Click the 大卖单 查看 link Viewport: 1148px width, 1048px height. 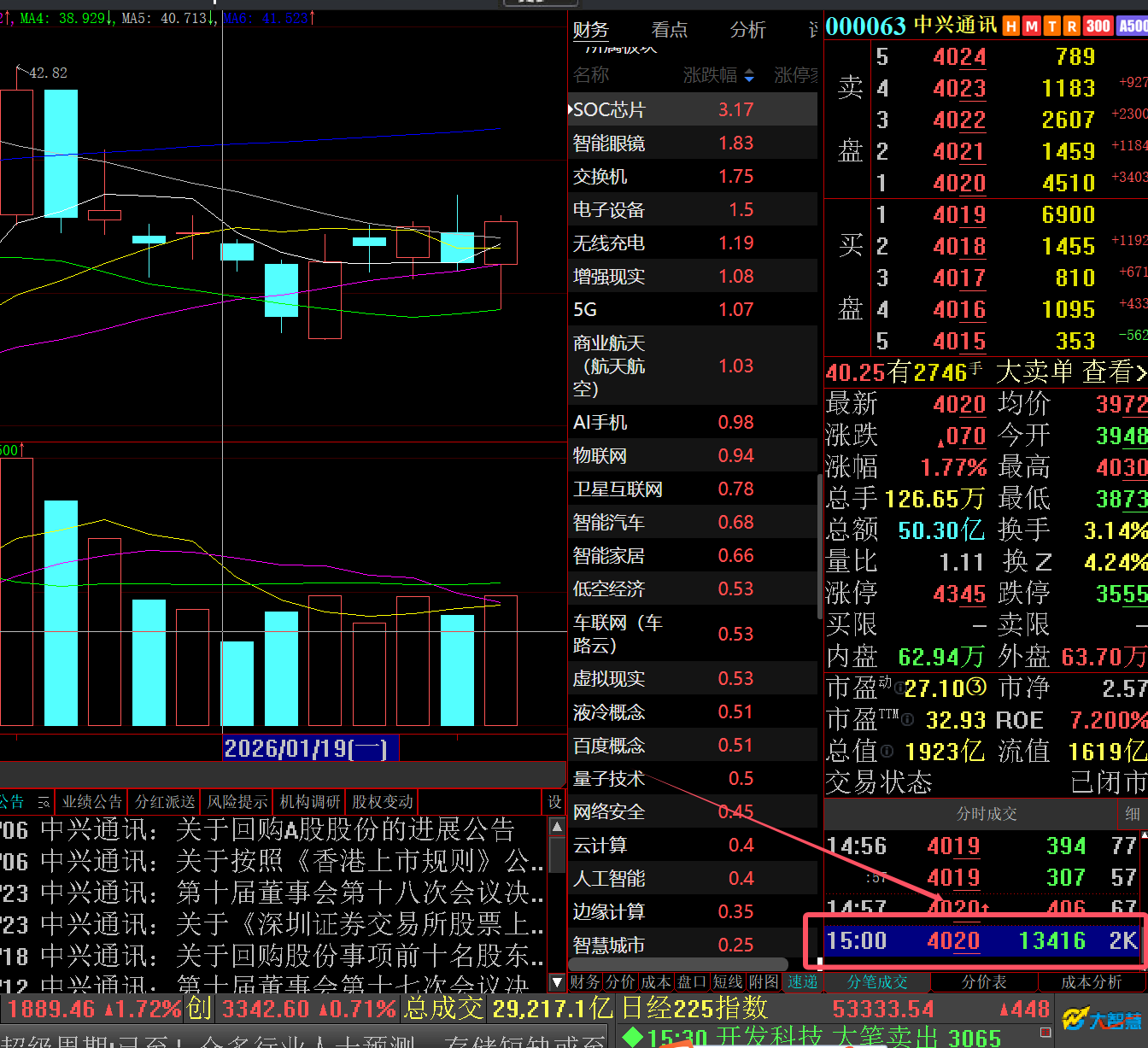1071,372
